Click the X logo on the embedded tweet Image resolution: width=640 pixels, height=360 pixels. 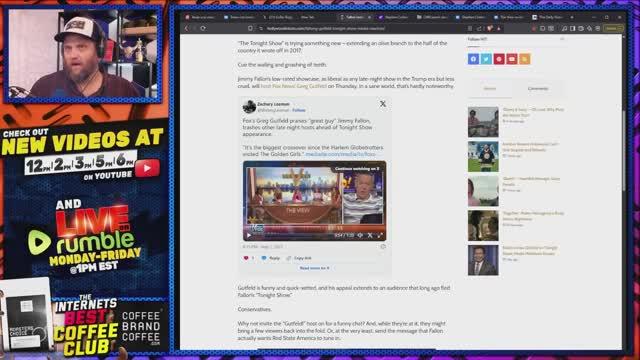point(383,104)
